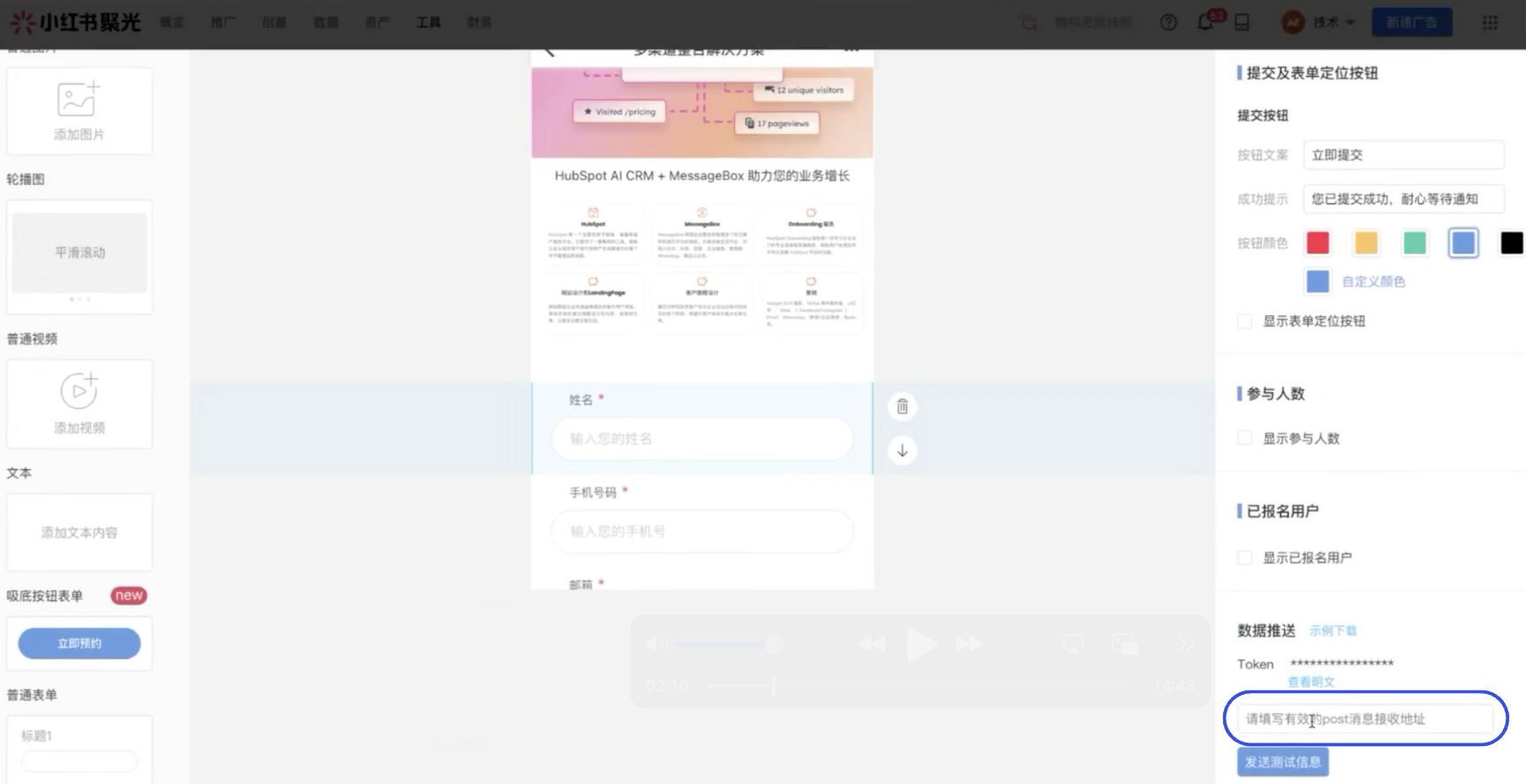Move the 姓名 field down with arrow icon

902,450
